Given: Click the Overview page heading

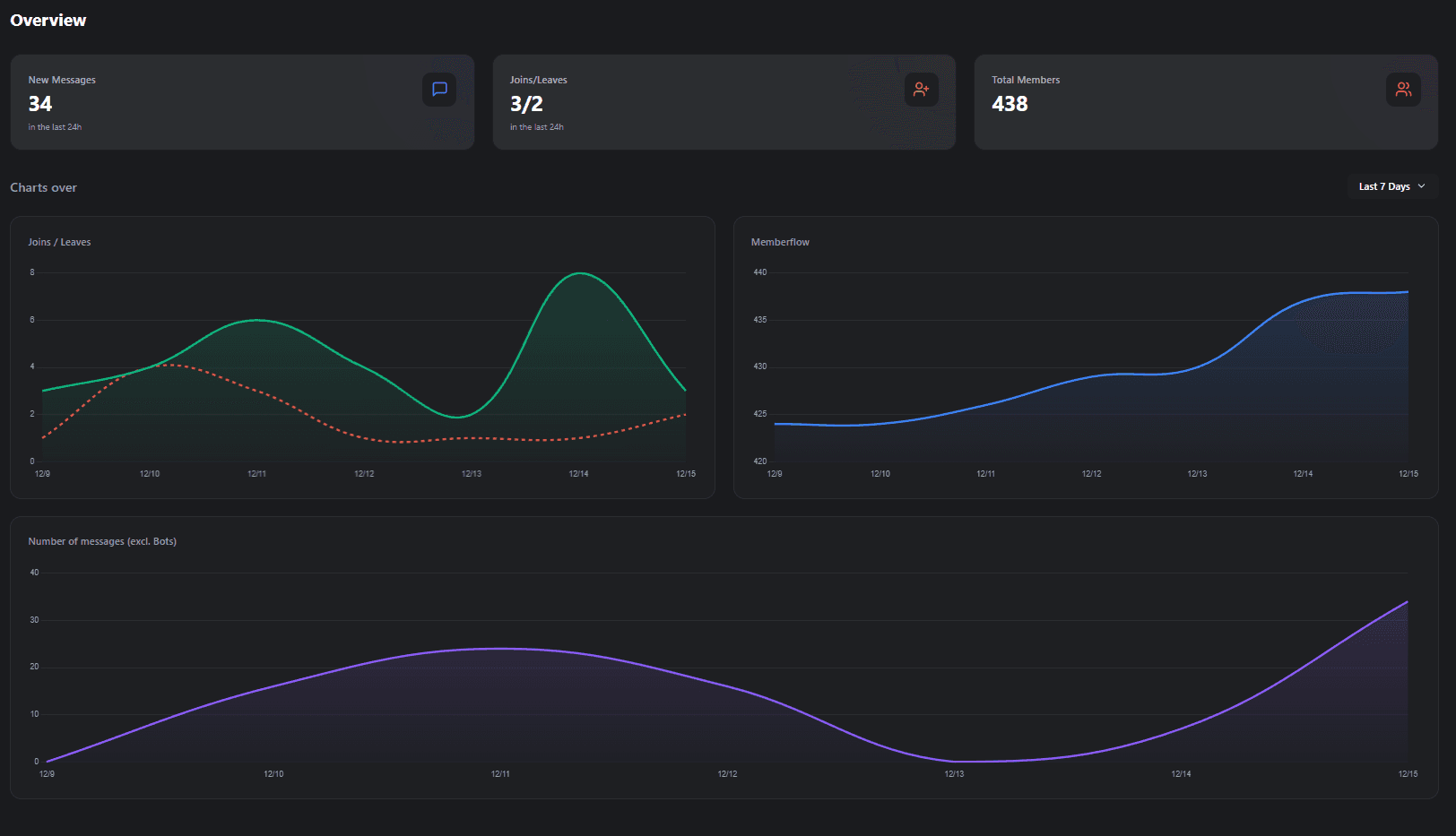Looking at the screenshot, I should pos(48,21).
